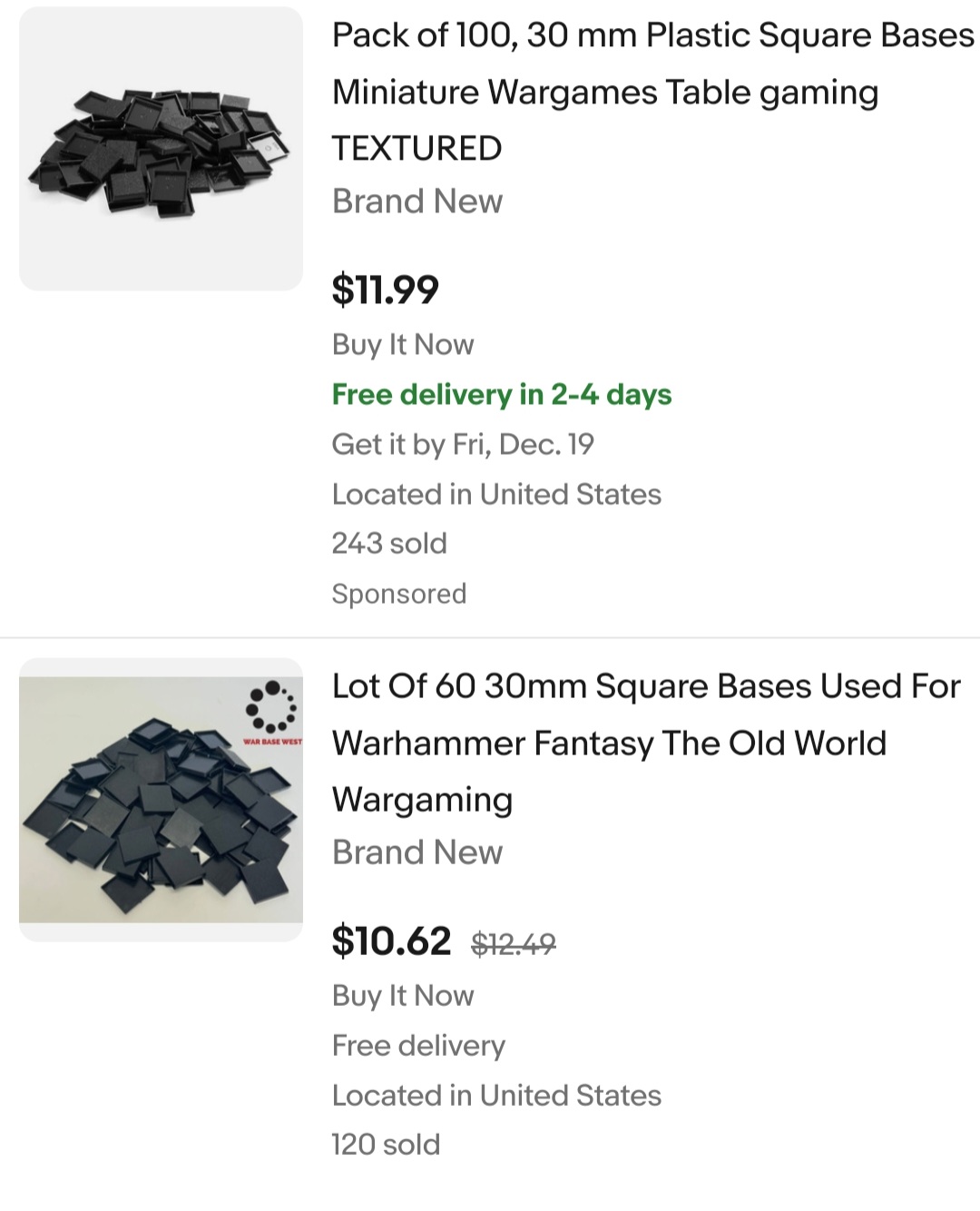Click 'Located in United States' on the first listing
Image resolution: width=980 pixels, height=1211 pixels.
tap(496, 494)
